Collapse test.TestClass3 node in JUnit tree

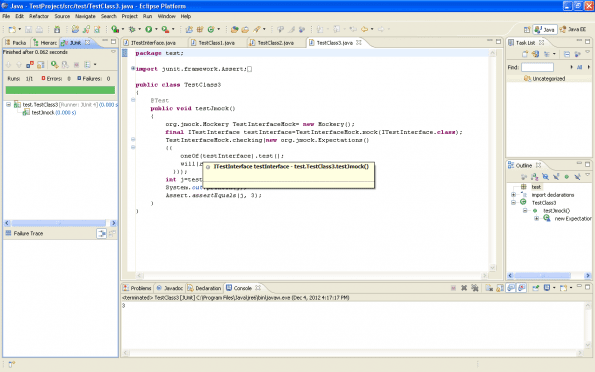[x=8, y=104]
